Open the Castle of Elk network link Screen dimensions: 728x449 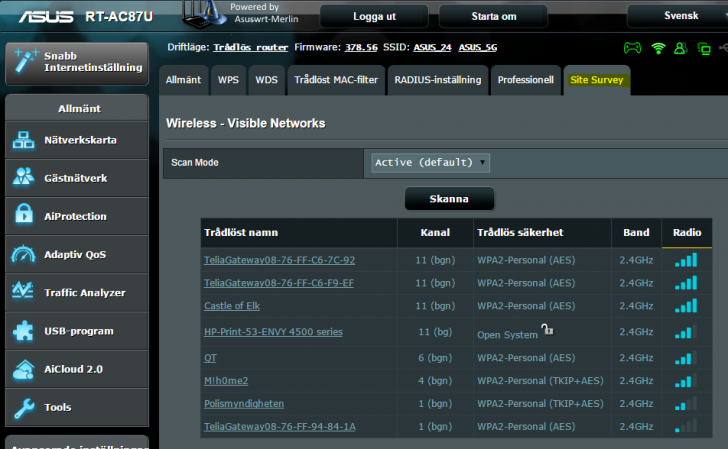[232, 306]
